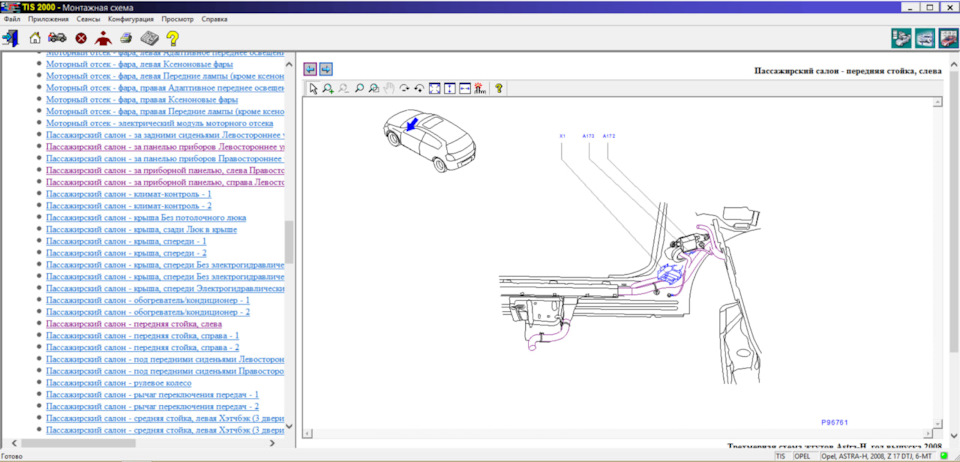Go to the home page icon
960x462 pixels.
[36, 38]
